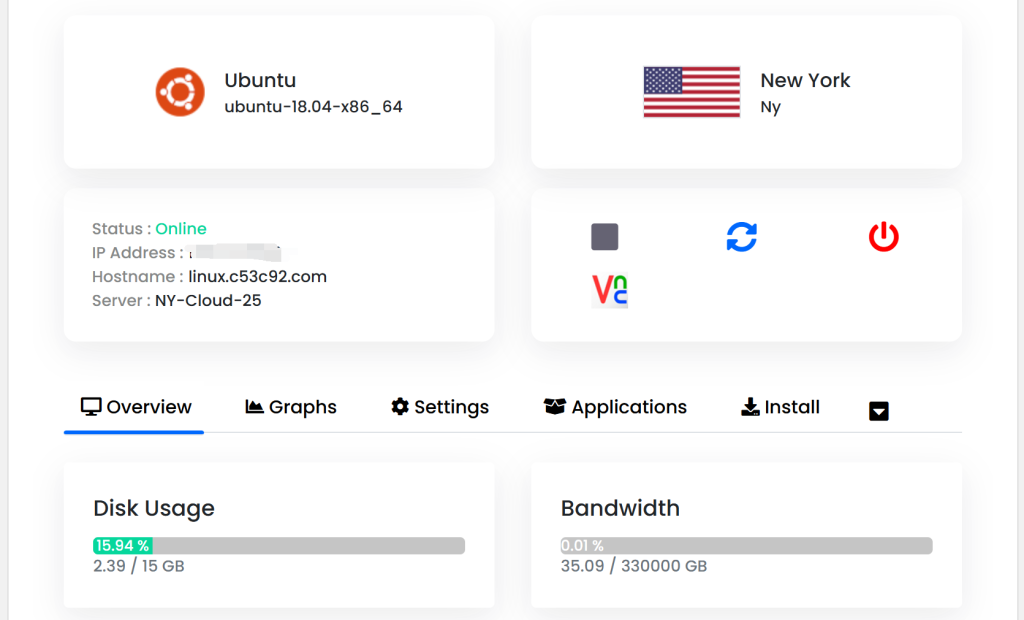
Task: Click the United States flag image
Action: click(691, 92)
